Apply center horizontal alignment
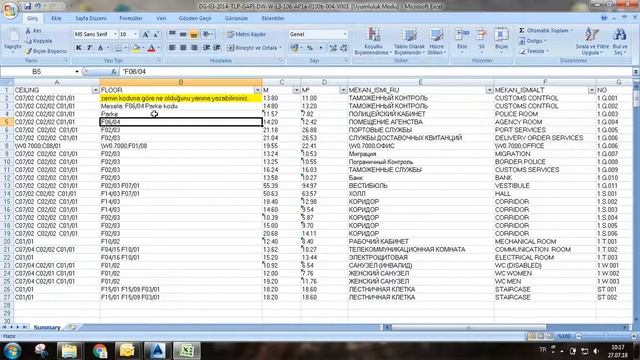This screenshot has width=640, height=360. click(183, 48)
